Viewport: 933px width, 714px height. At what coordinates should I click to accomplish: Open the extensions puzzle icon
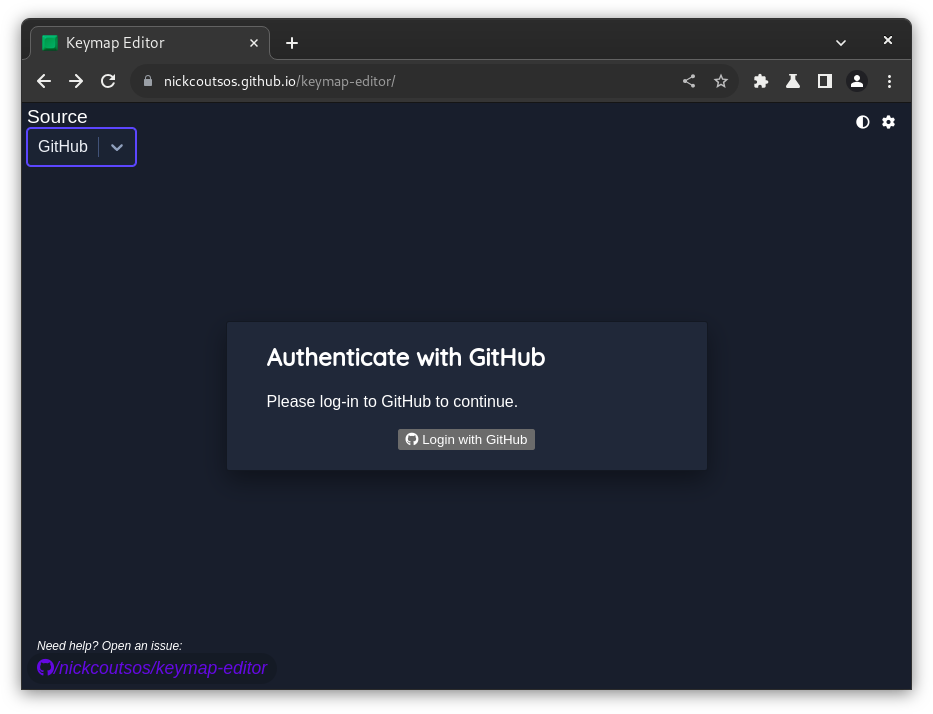(761, 81)
